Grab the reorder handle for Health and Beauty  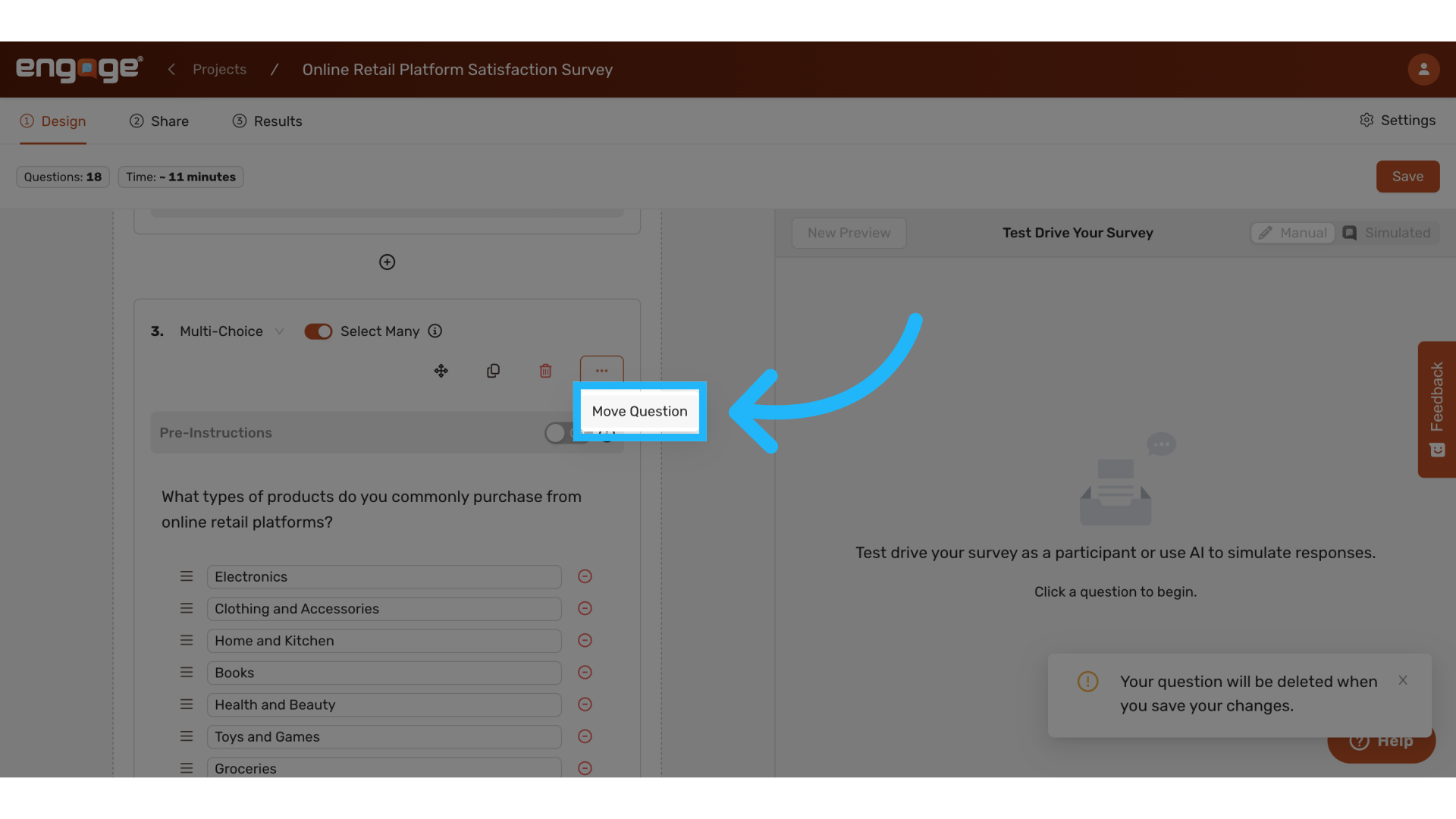[x=187, y=704]
